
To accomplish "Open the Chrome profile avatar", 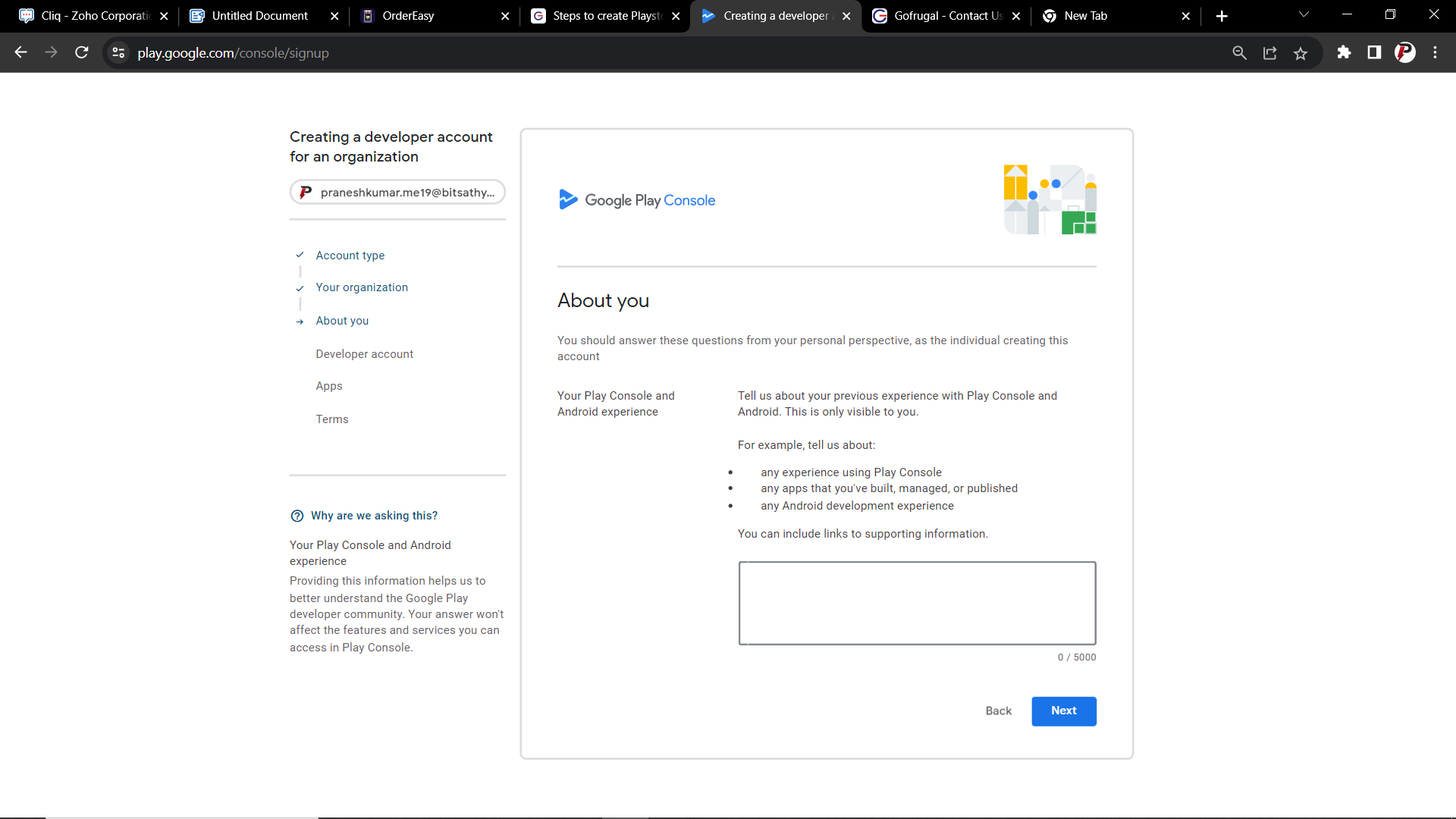I will click(1404, 52).
